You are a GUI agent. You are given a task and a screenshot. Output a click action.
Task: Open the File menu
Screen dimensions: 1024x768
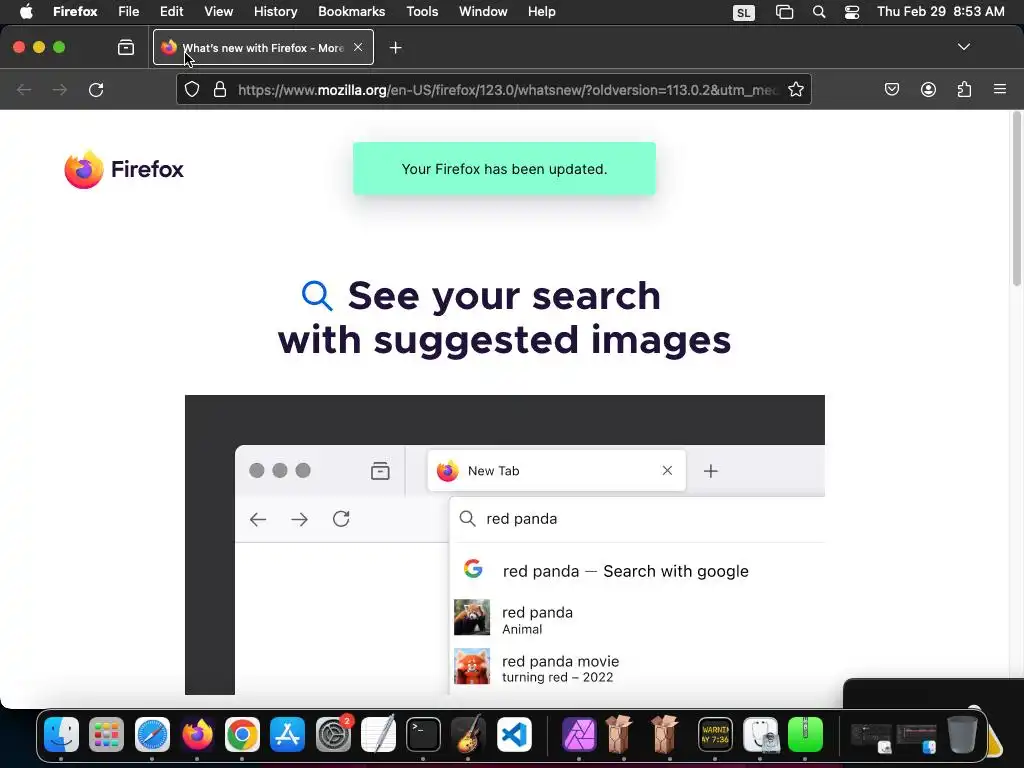[x=128, y=12]
